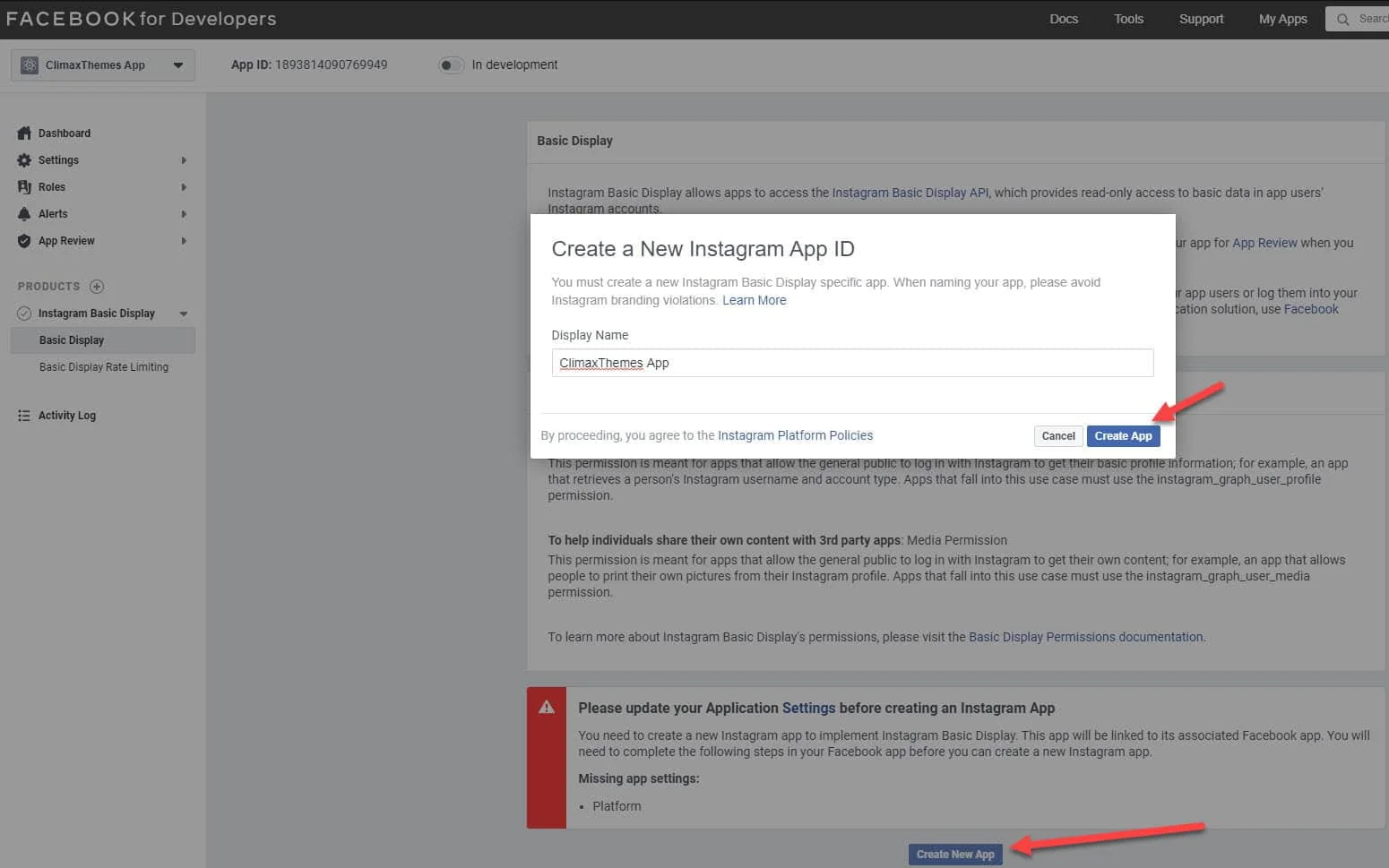This screenshot has width=1389, height=868.
Task: Expand the Alerts submenu arrow
Action: tap(184, 214)
